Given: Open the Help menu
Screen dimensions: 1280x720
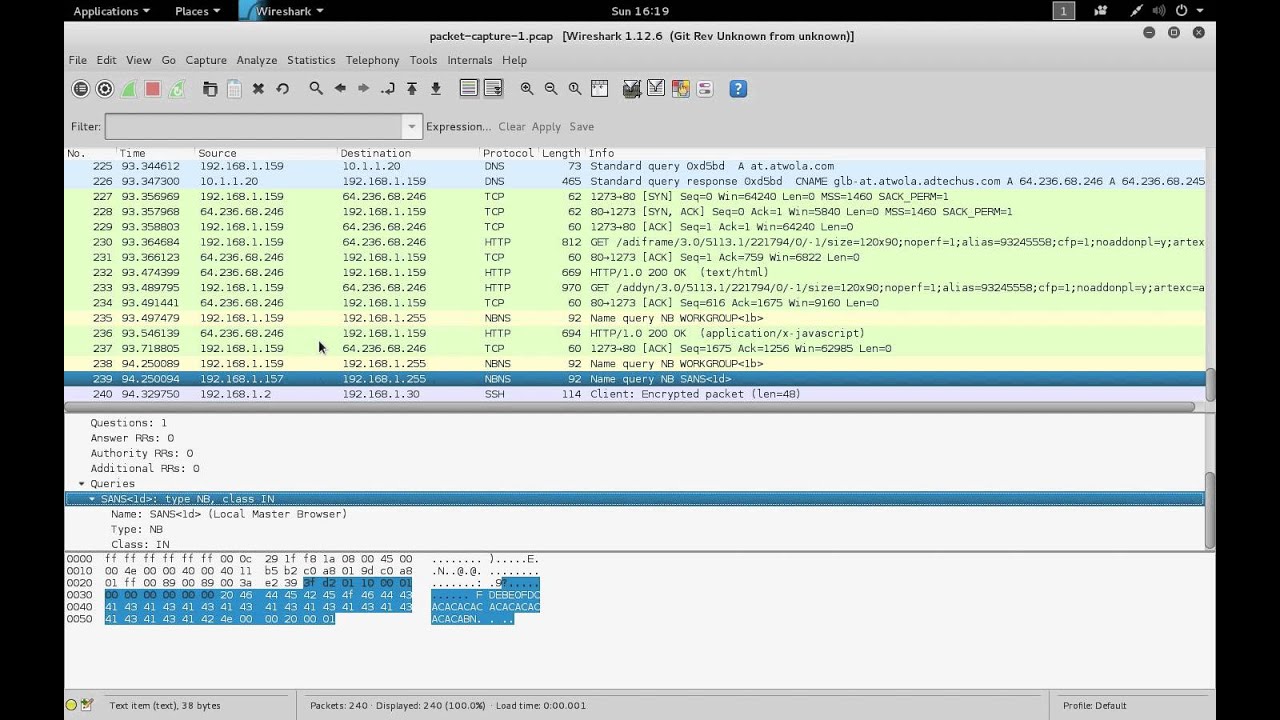Looking at the screenshot, I should tap(514, 60).
